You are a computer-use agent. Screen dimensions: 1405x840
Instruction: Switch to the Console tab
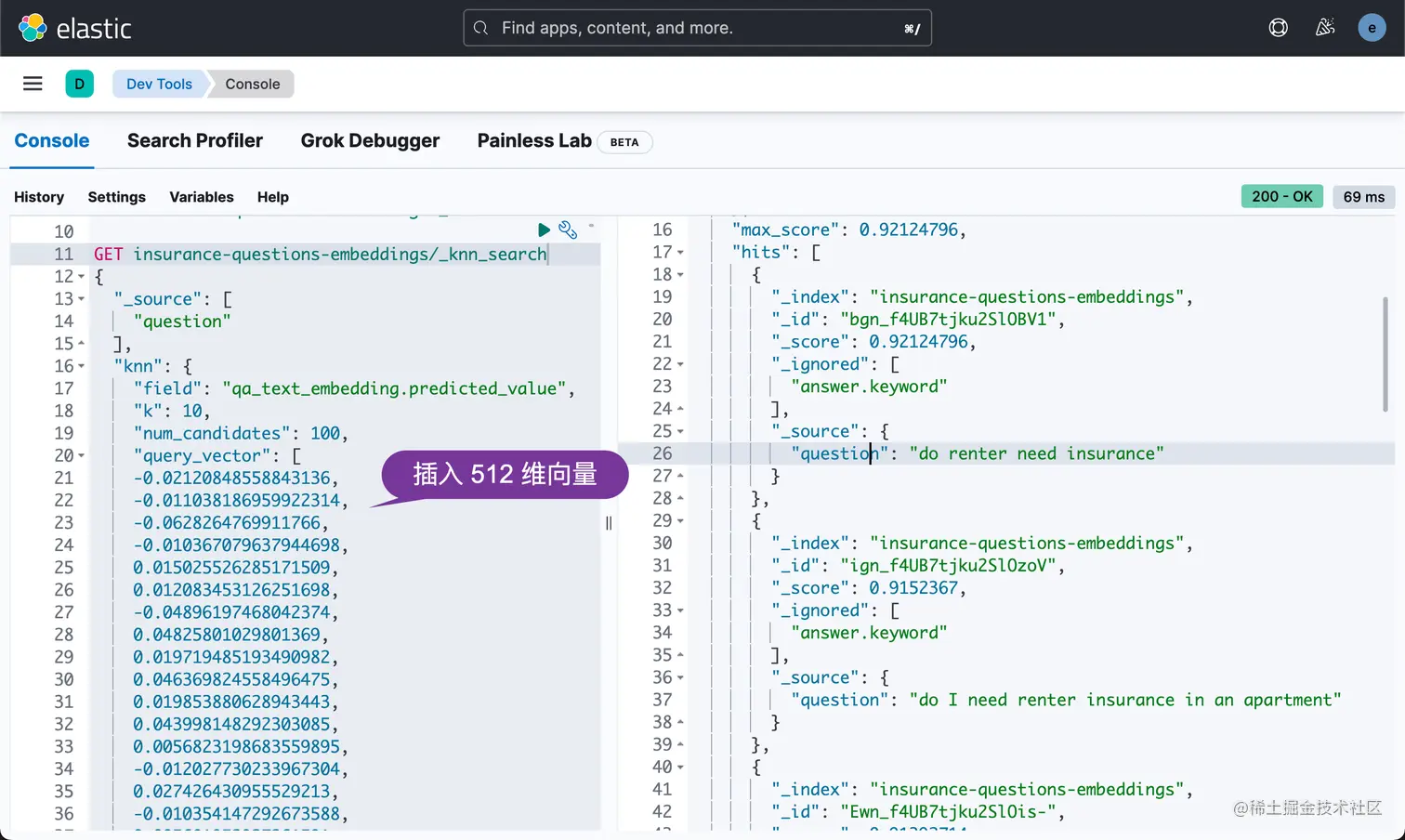click(x=52, y=140)
